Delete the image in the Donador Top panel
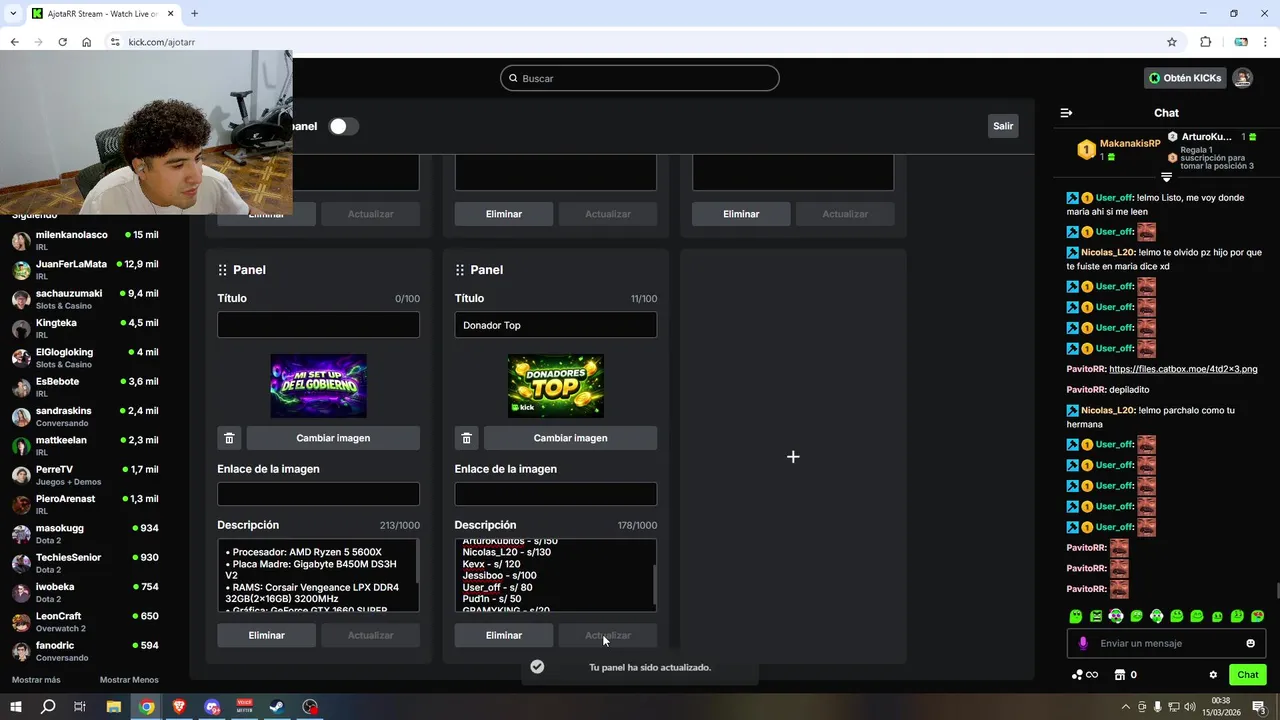The width and height of the screenshot is (1280, 720). (x=466, y=438)
